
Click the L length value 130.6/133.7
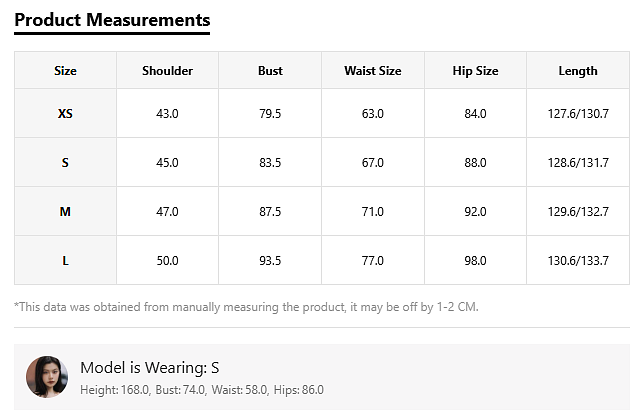coord(578,261)
